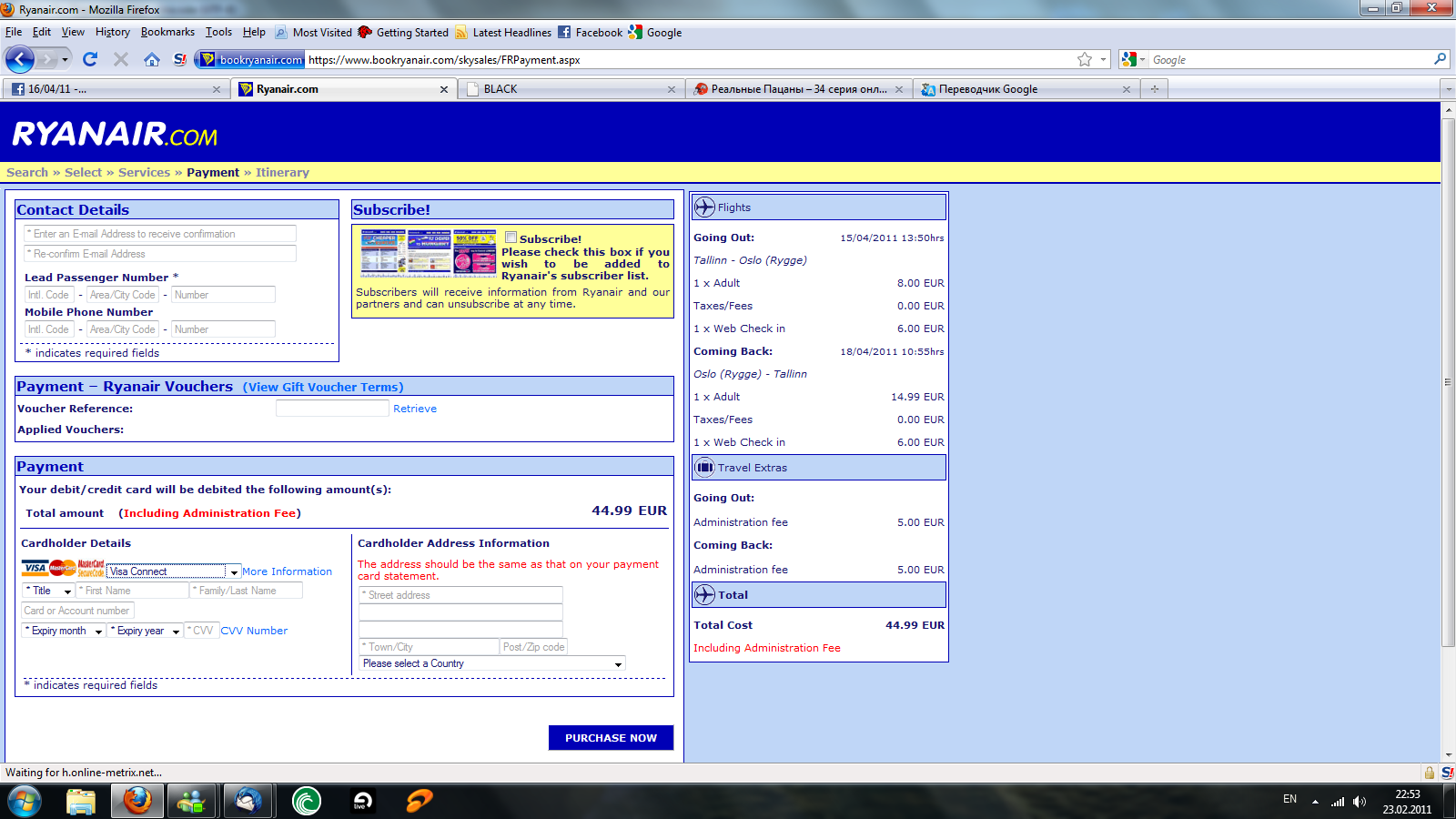The height and width of the screenshot is (819, 1456).
Task: Open the More Information link
Action: coord(287,571)
